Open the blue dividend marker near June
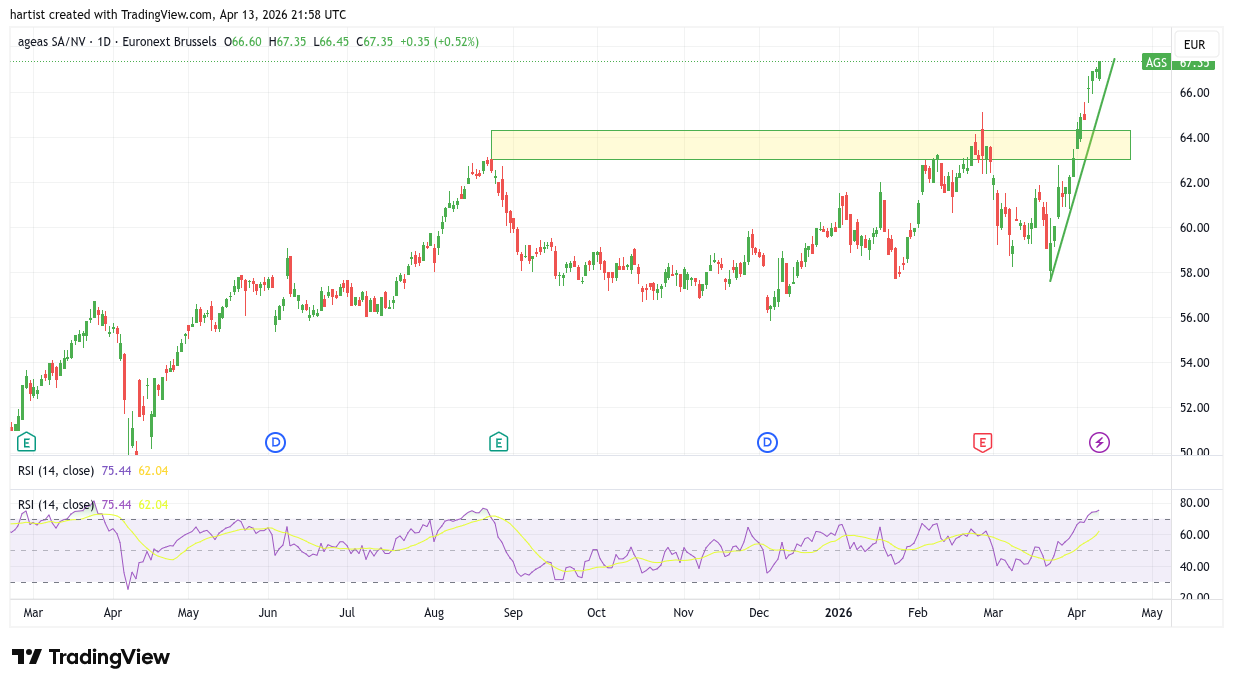The width and height of the screenshot is (1233, 687). coord(275,442)
